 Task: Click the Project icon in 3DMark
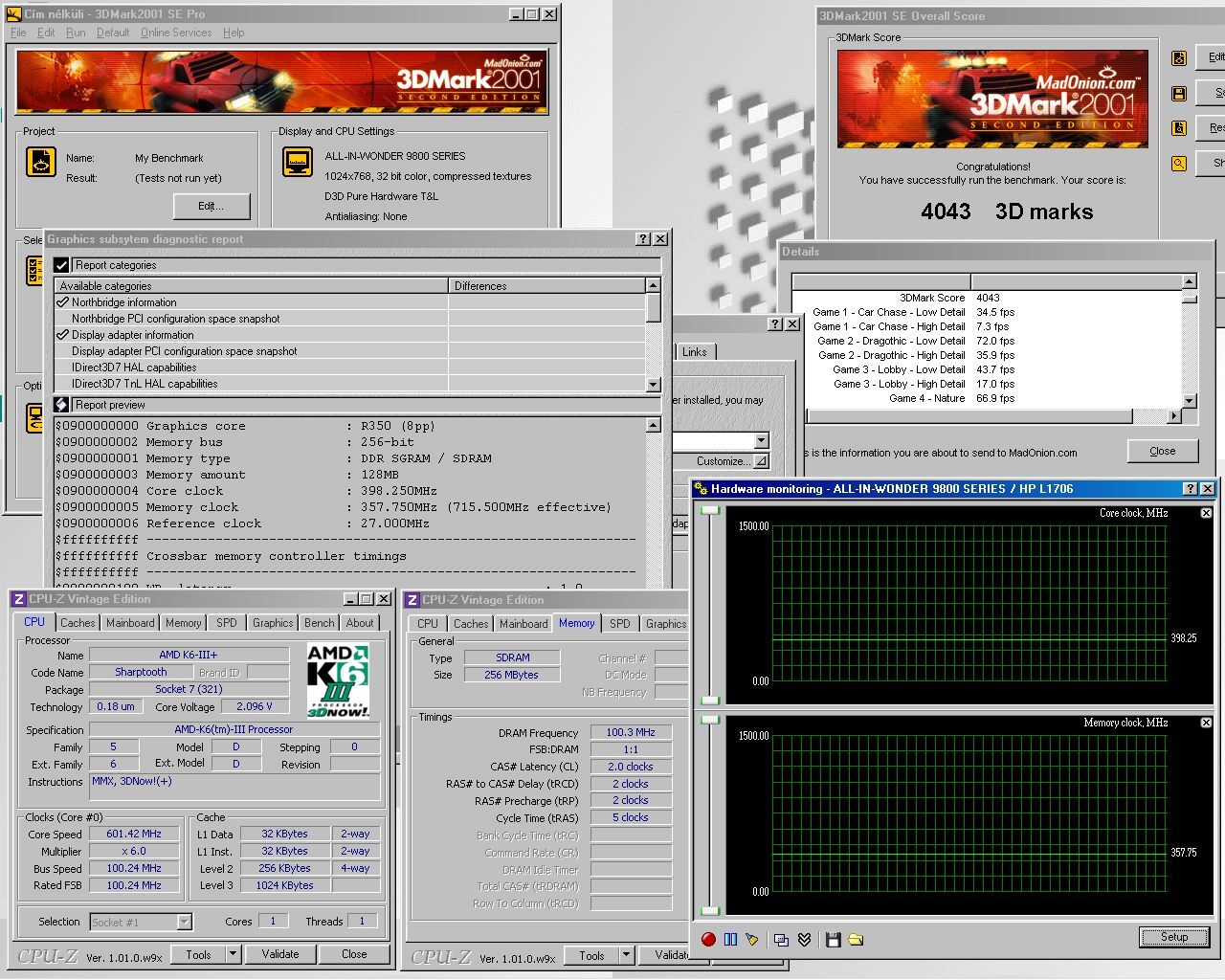41,162
